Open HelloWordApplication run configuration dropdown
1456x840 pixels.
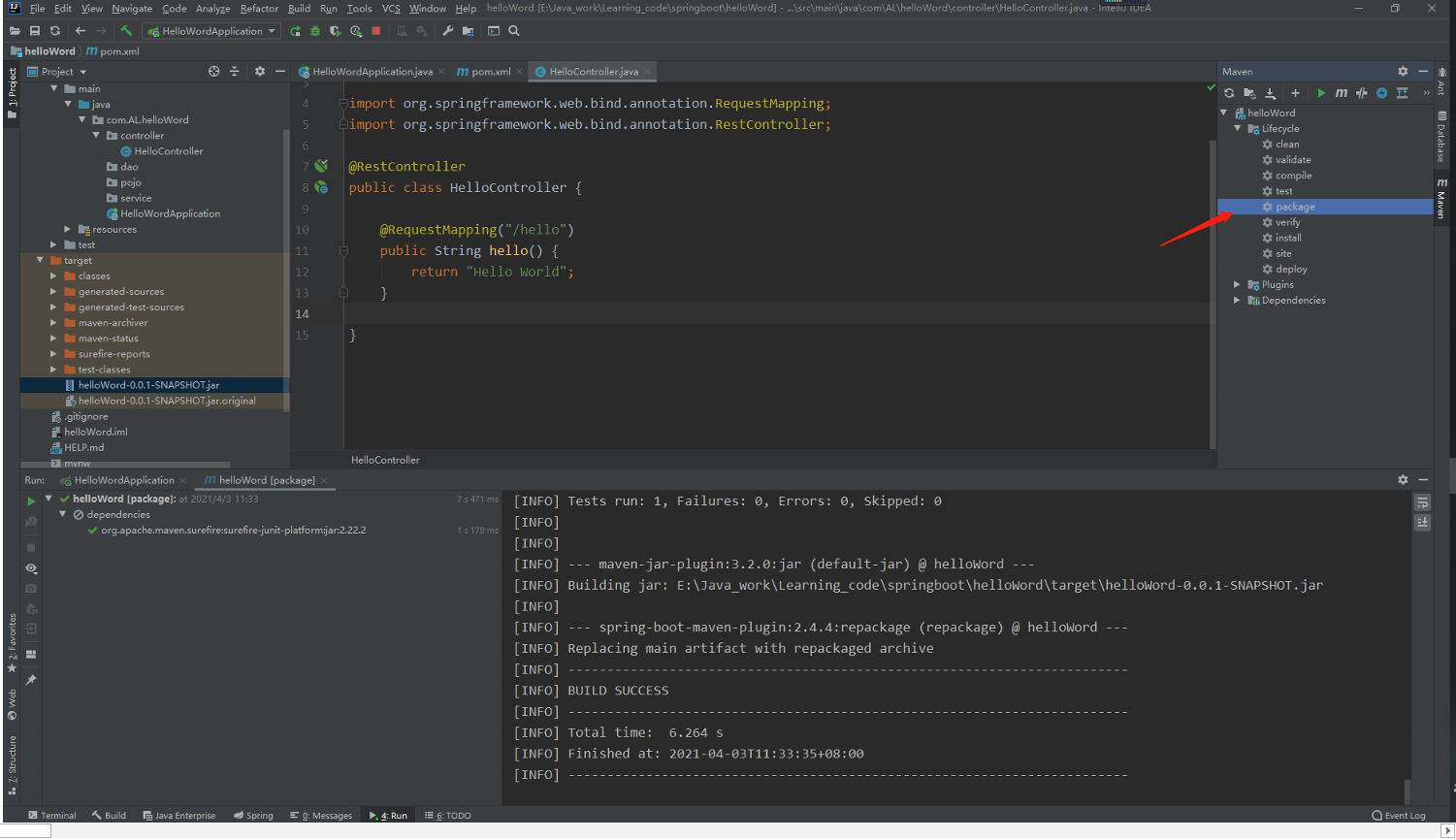click(210, 31)
